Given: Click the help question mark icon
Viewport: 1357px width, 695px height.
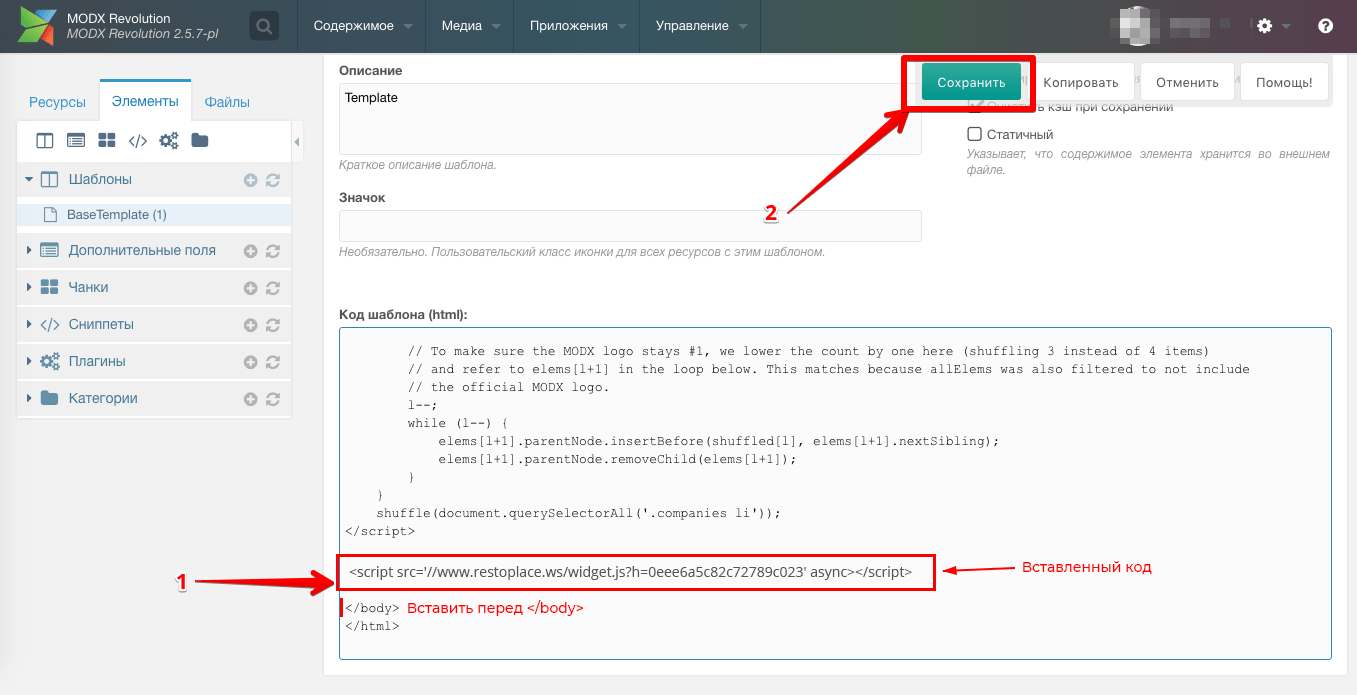Looking at the screenshot, I should coord(1325,26).
